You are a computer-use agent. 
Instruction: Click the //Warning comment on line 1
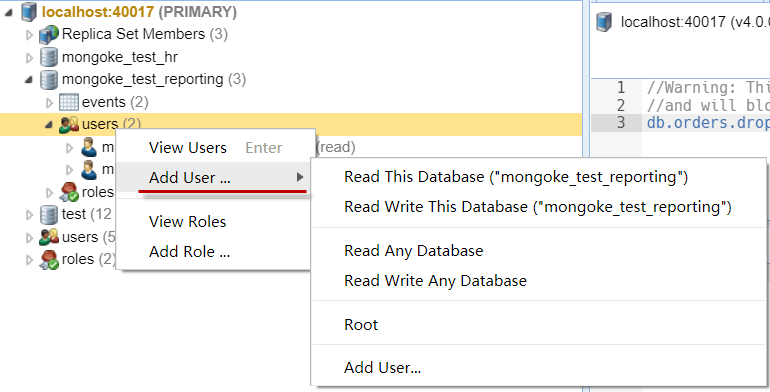point(708,87)
